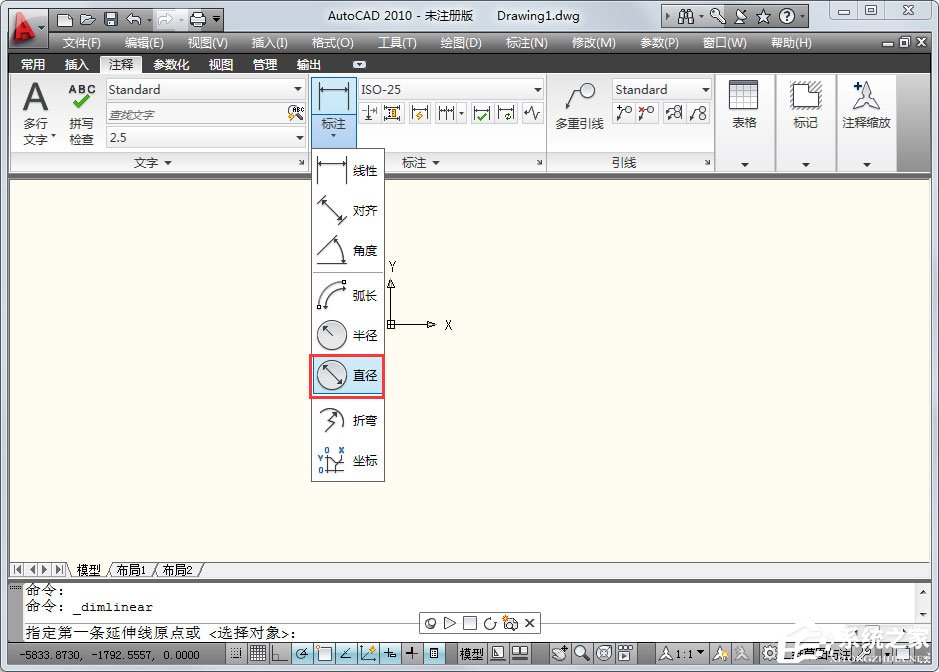Toggle grid display in status bar
The height and width of the screenshot is (672, 939).
257,653
